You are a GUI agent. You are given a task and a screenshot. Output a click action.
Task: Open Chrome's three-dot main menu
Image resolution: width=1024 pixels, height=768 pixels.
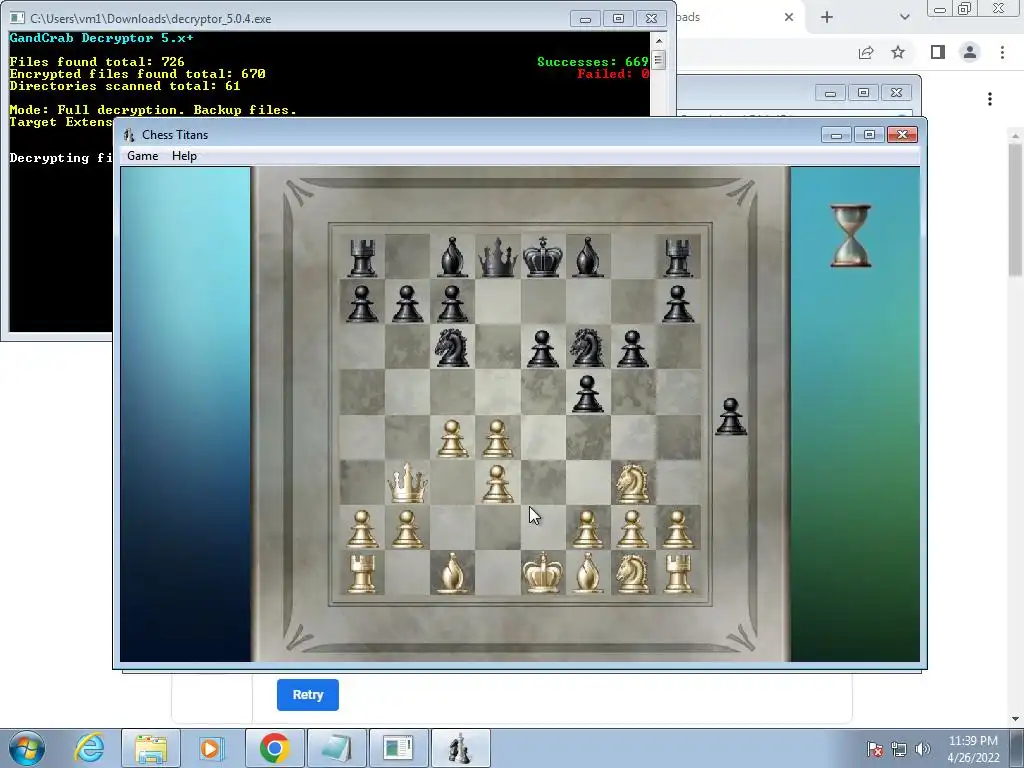pos(1002,52)
